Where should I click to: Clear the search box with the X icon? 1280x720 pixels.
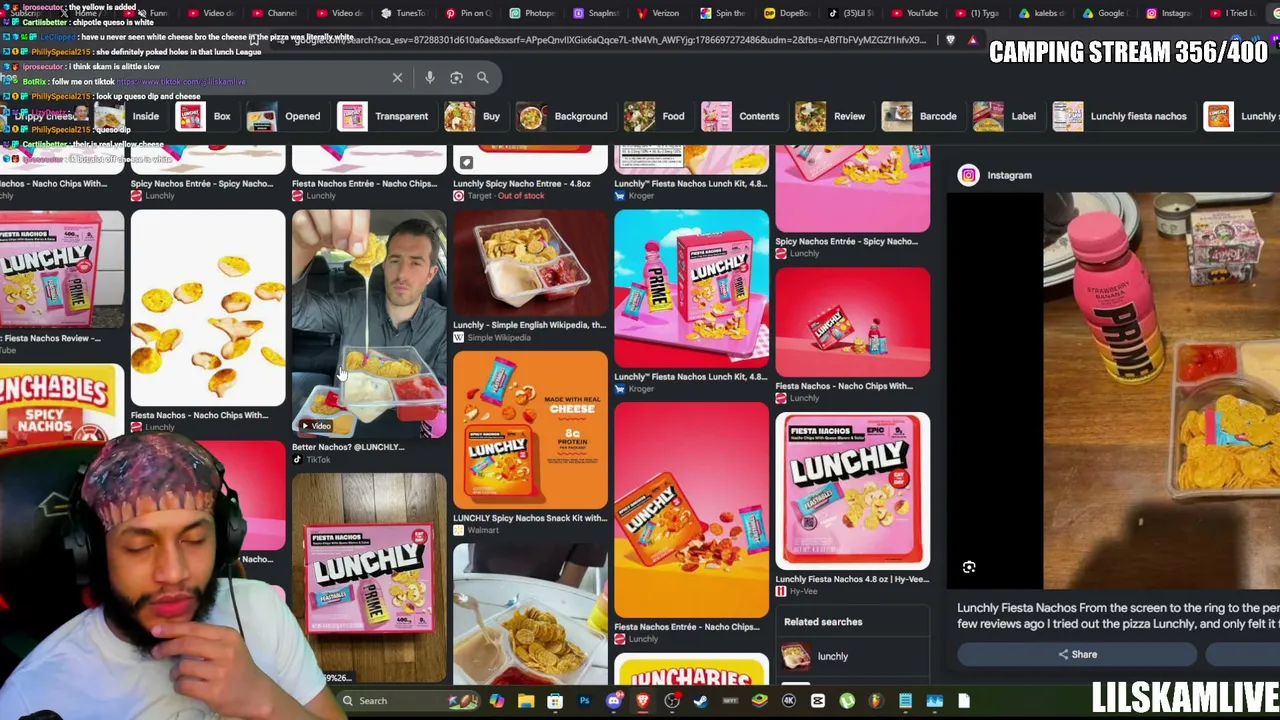click(397, 77)
